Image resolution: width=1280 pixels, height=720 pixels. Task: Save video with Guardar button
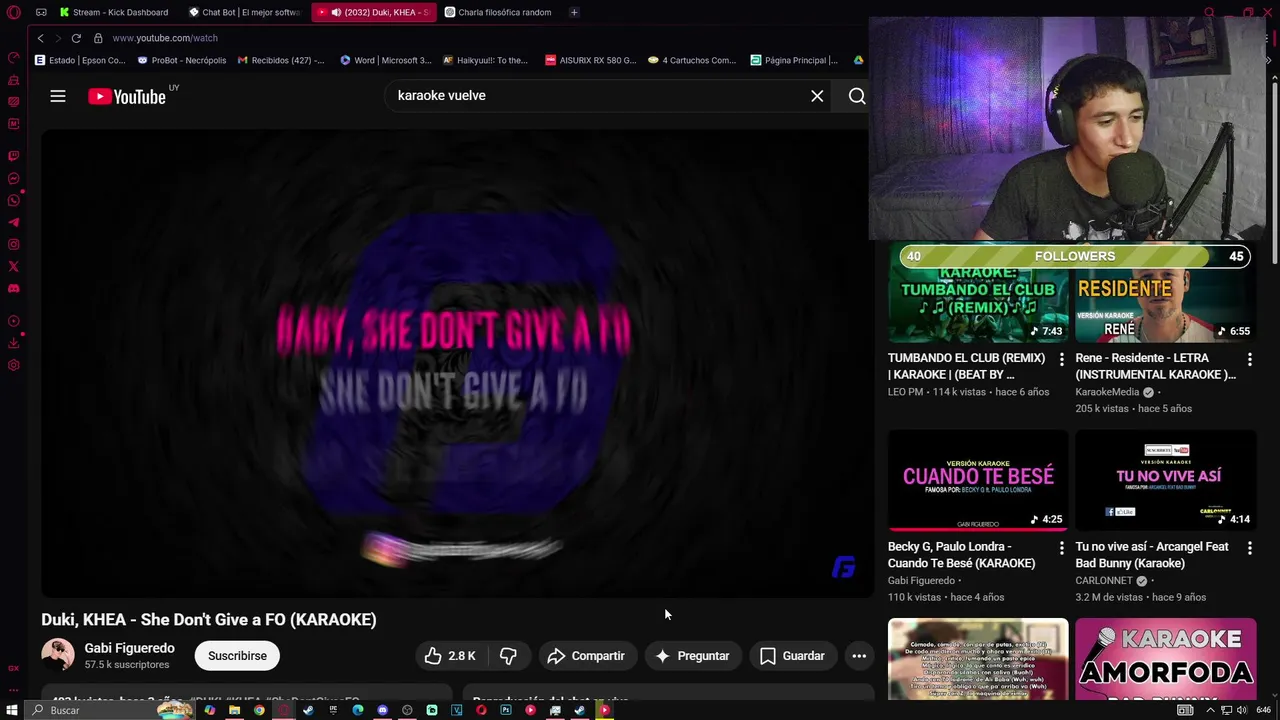point(792,656)
